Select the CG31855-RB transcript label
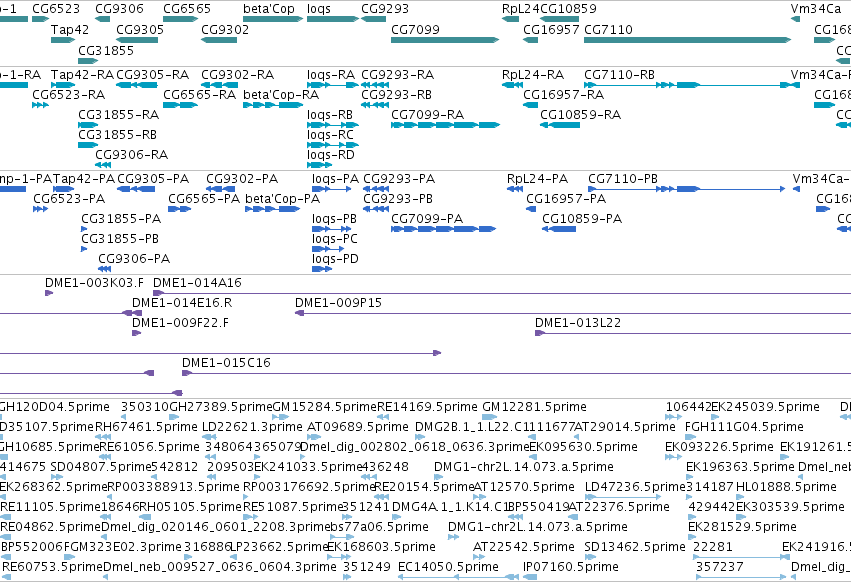The image size is (851, 582). point(118,135)
